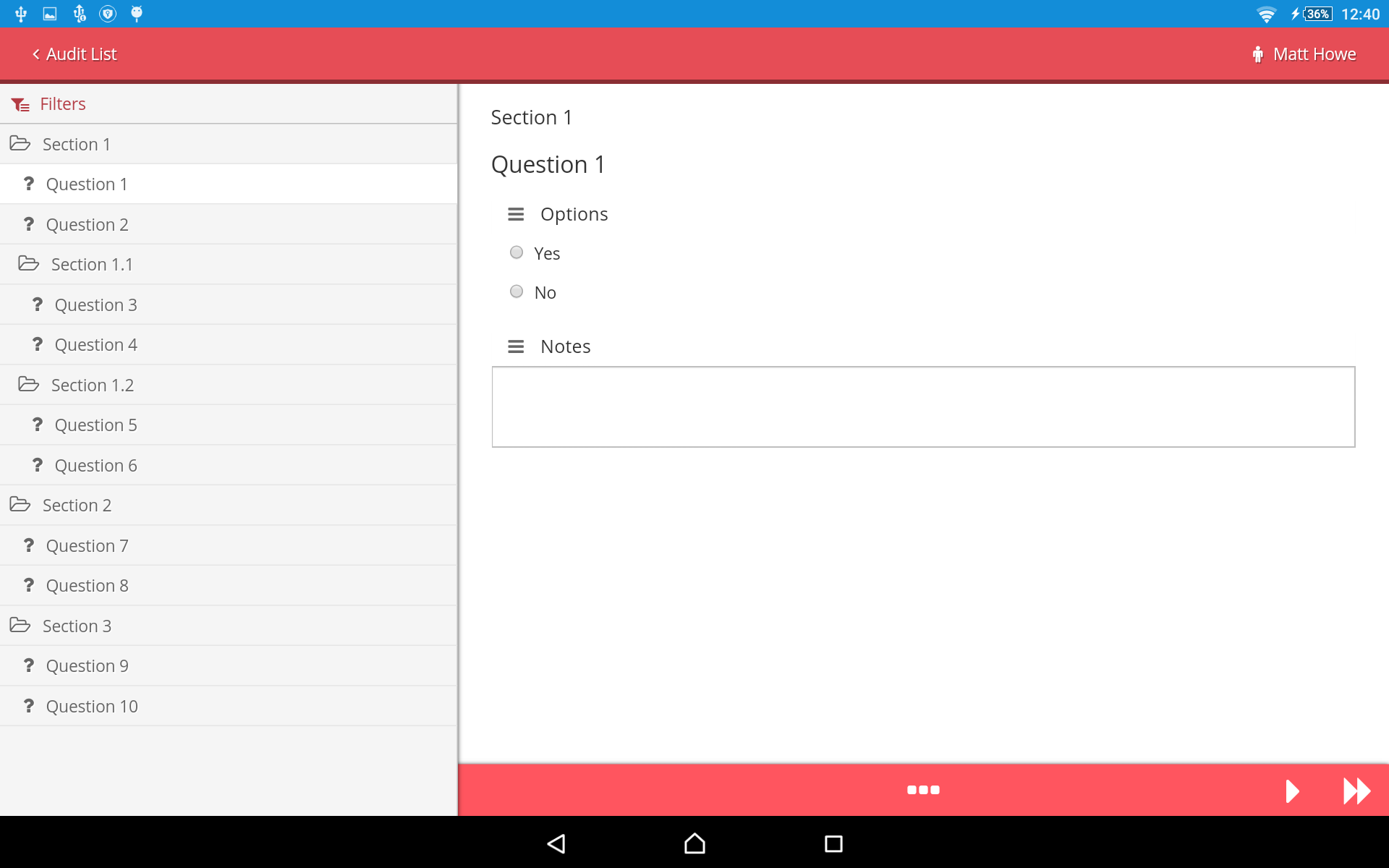
Task: Open the Matt Howe user menu
Action: (1304, 54)
